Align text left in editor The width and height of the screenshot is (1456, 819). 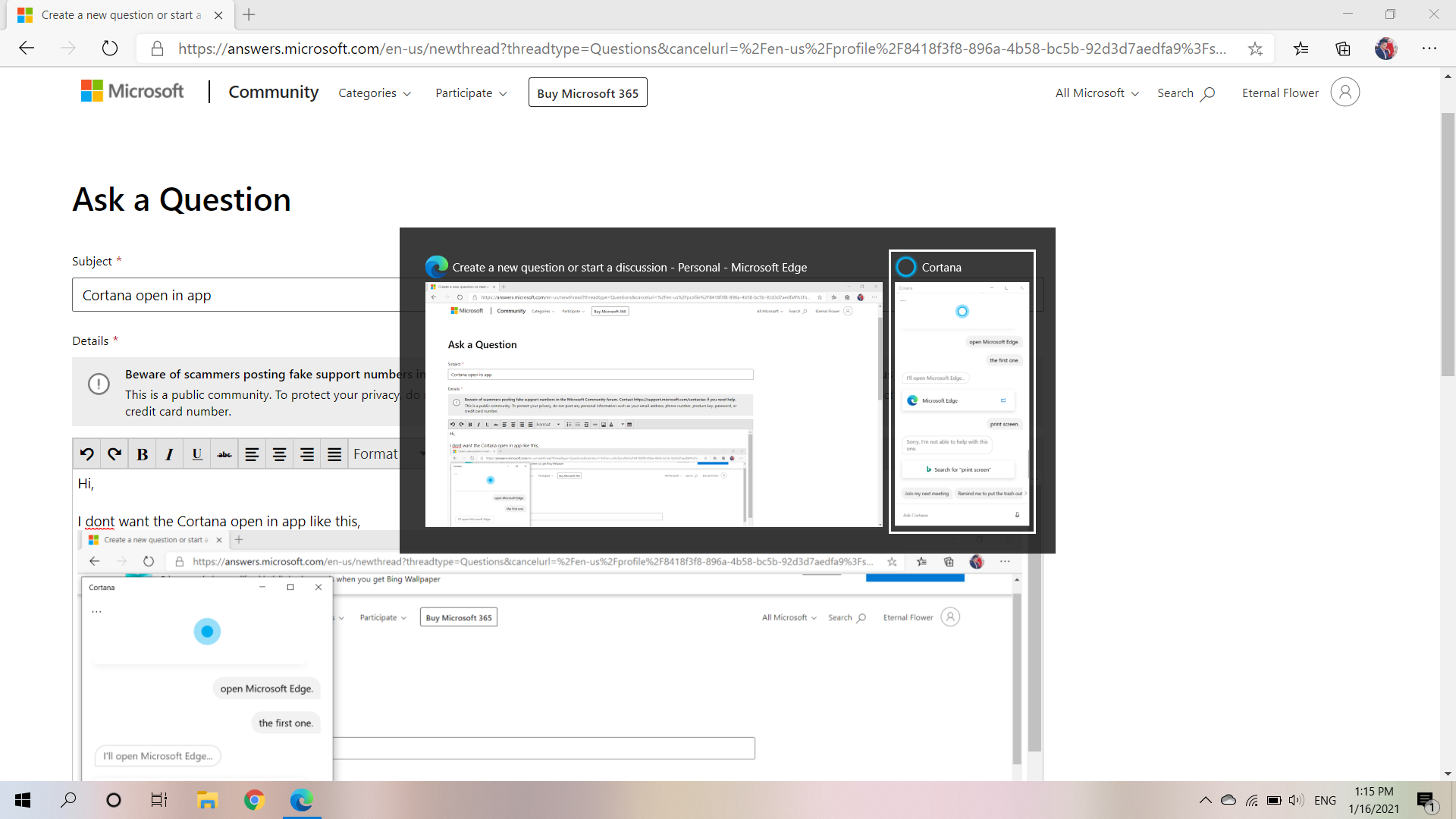pyautogui.click(x=252, y=454)
